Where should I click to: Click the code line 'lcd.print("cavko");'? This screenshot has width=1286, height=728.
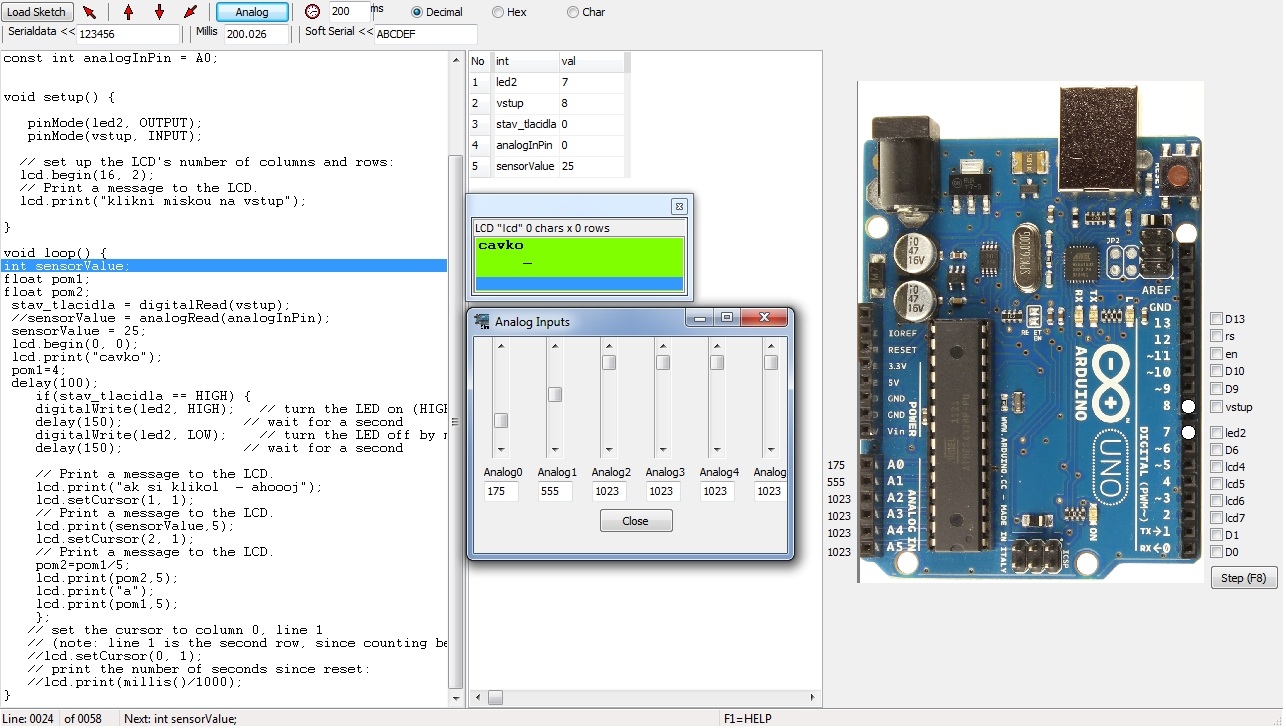click(x=87, y=357)
